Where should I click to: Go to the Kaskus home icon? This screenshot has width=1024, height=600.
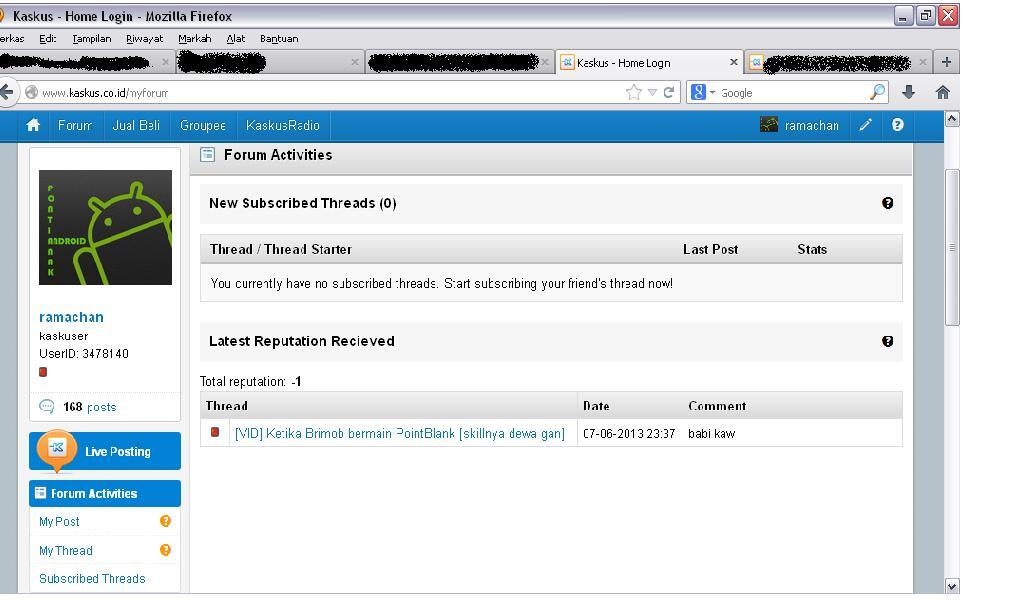(x=33, y=125)
